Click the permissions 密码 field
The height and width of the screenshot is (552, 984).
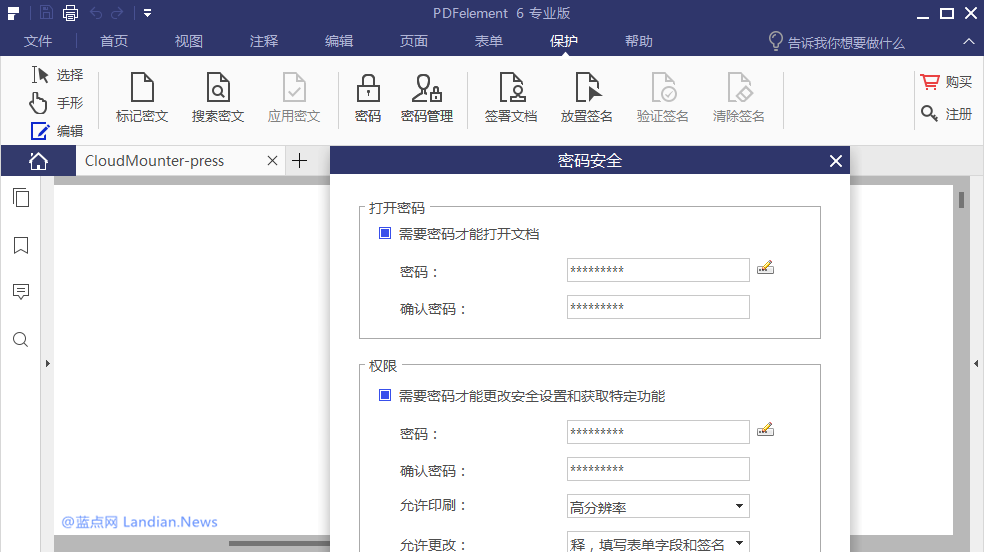(658, 432)
